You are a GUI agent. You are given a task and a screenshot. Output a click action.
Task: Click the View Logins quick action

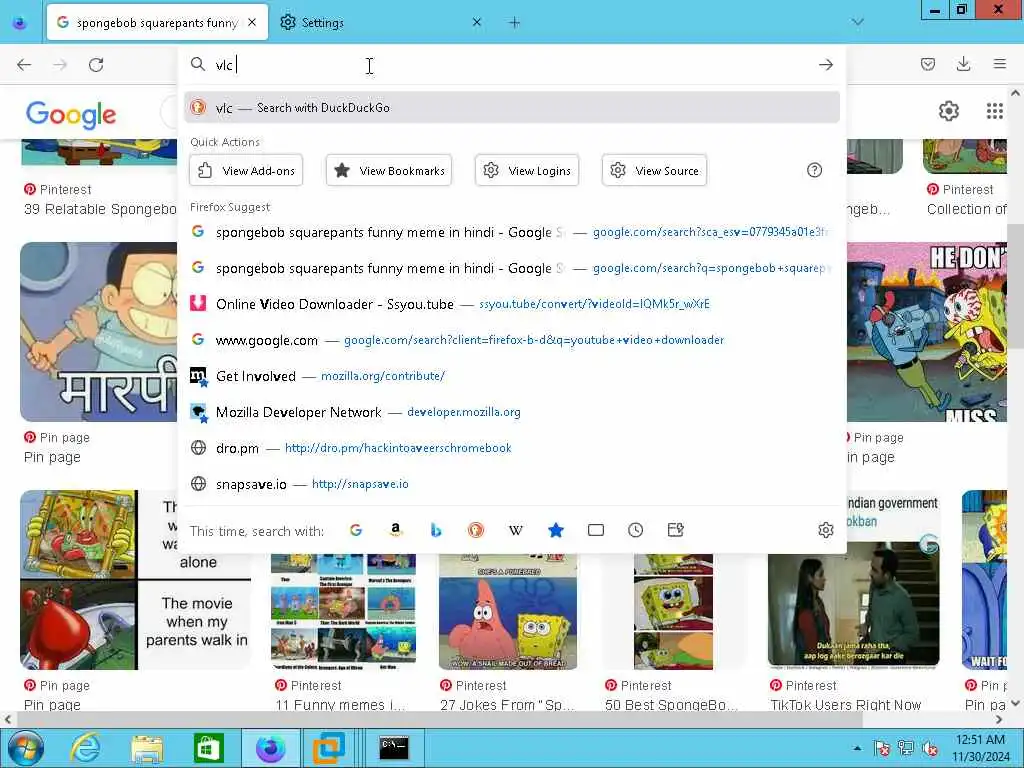pos(527,170)
